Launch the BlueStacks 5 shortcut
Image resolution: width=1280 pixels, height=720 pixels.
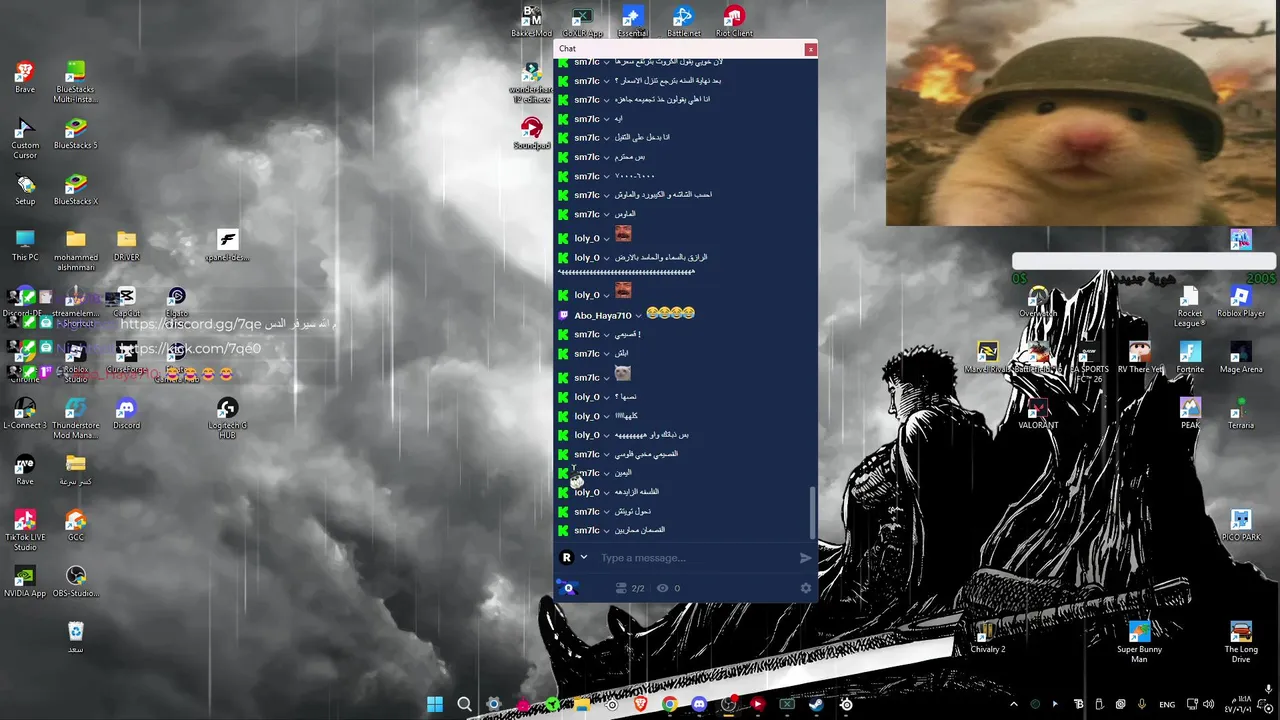pyautogui.click(x=76, y=133)
